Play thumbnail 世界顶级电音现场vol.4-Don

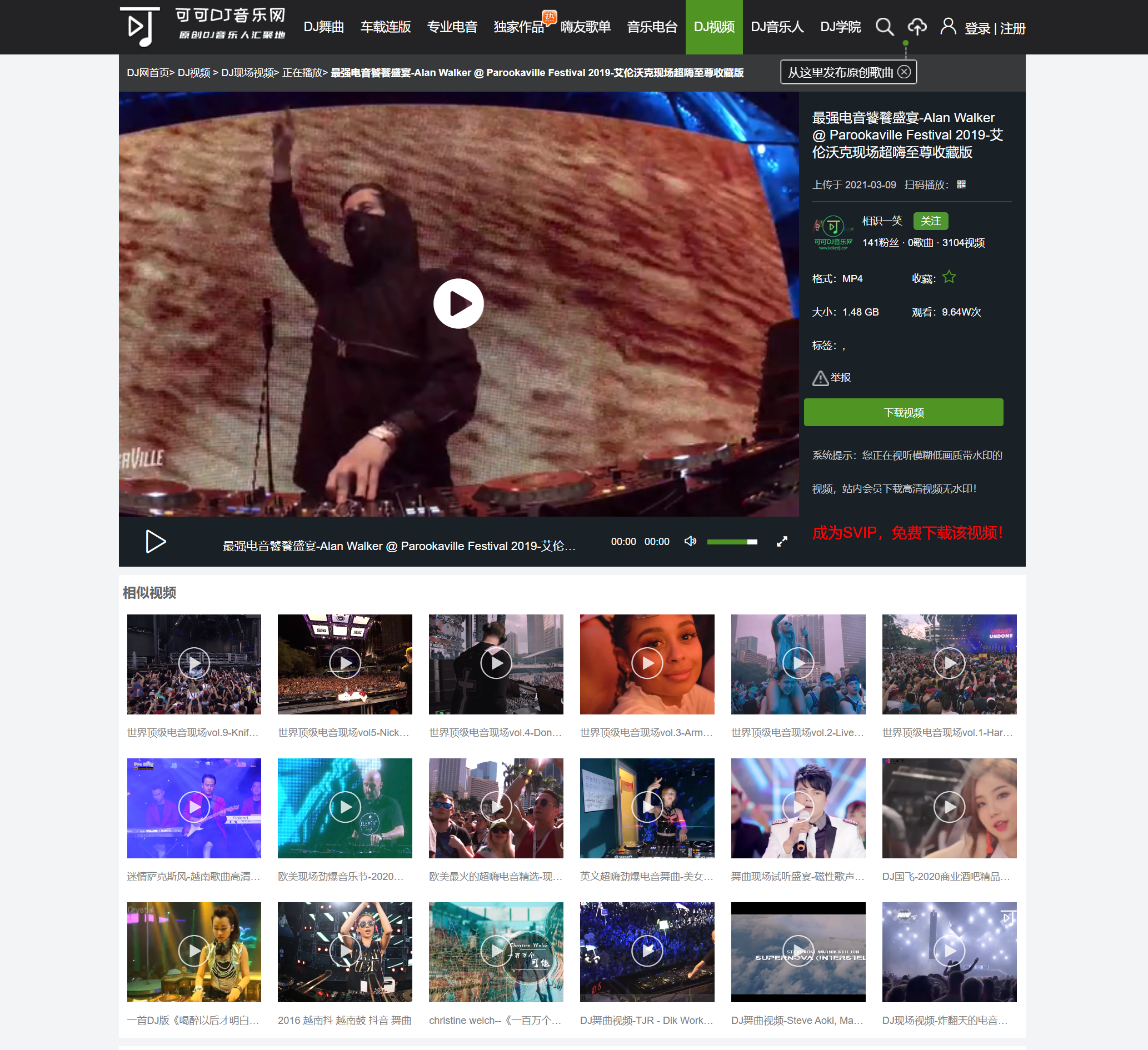coord(496,664)
